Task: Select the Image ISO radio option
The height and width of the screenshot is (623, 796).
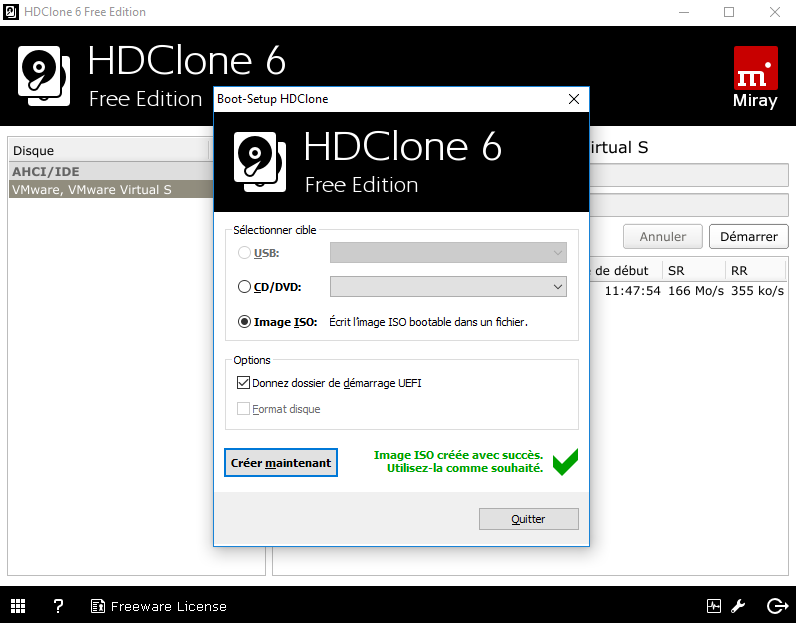Action: [x=244, y=322]
